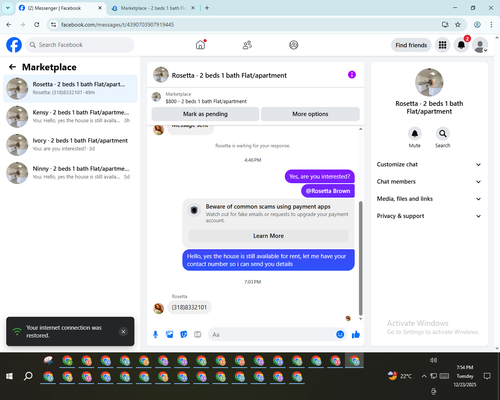Viewport: 500px width, 400px height.
Task: Bookmark this page with star icon
Action: (x=458, y=24)
